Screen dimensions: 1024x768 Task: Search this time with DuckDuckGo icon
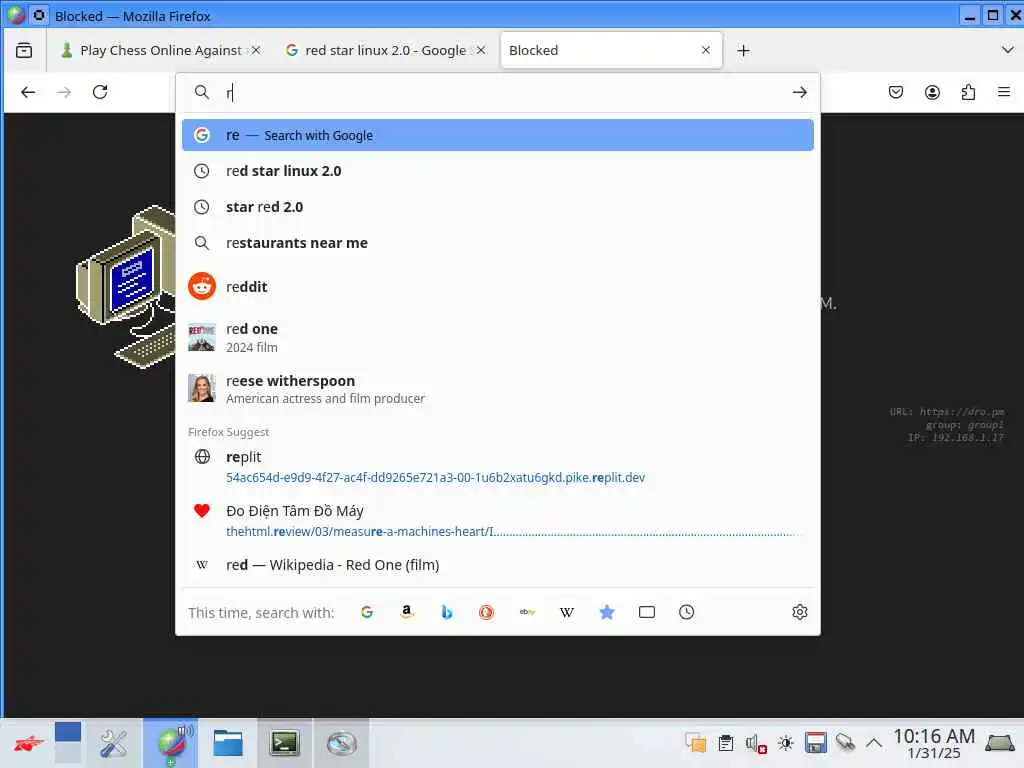click(x=487, y=612)
